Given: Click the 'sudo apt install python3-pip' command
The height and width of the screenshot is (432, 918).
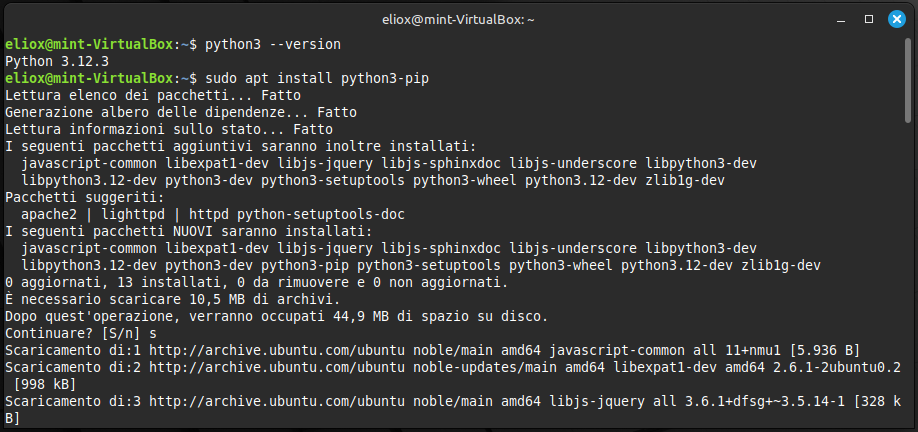Looking at the screenshot, I should point(318,77).
